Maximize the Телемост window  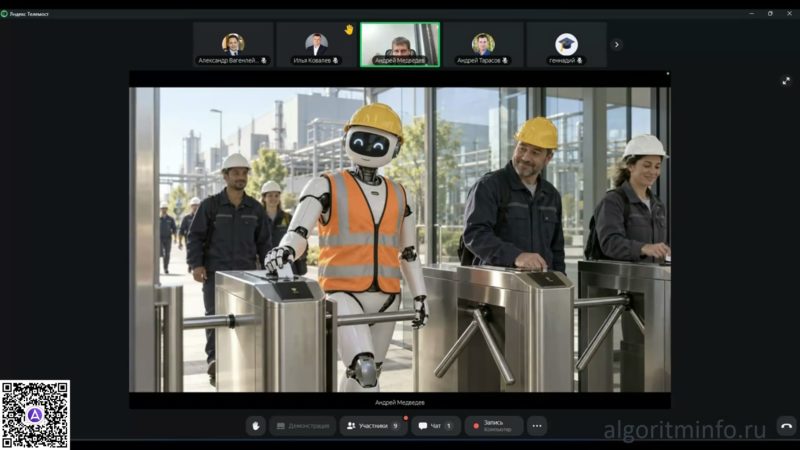[x=770, y=13]
